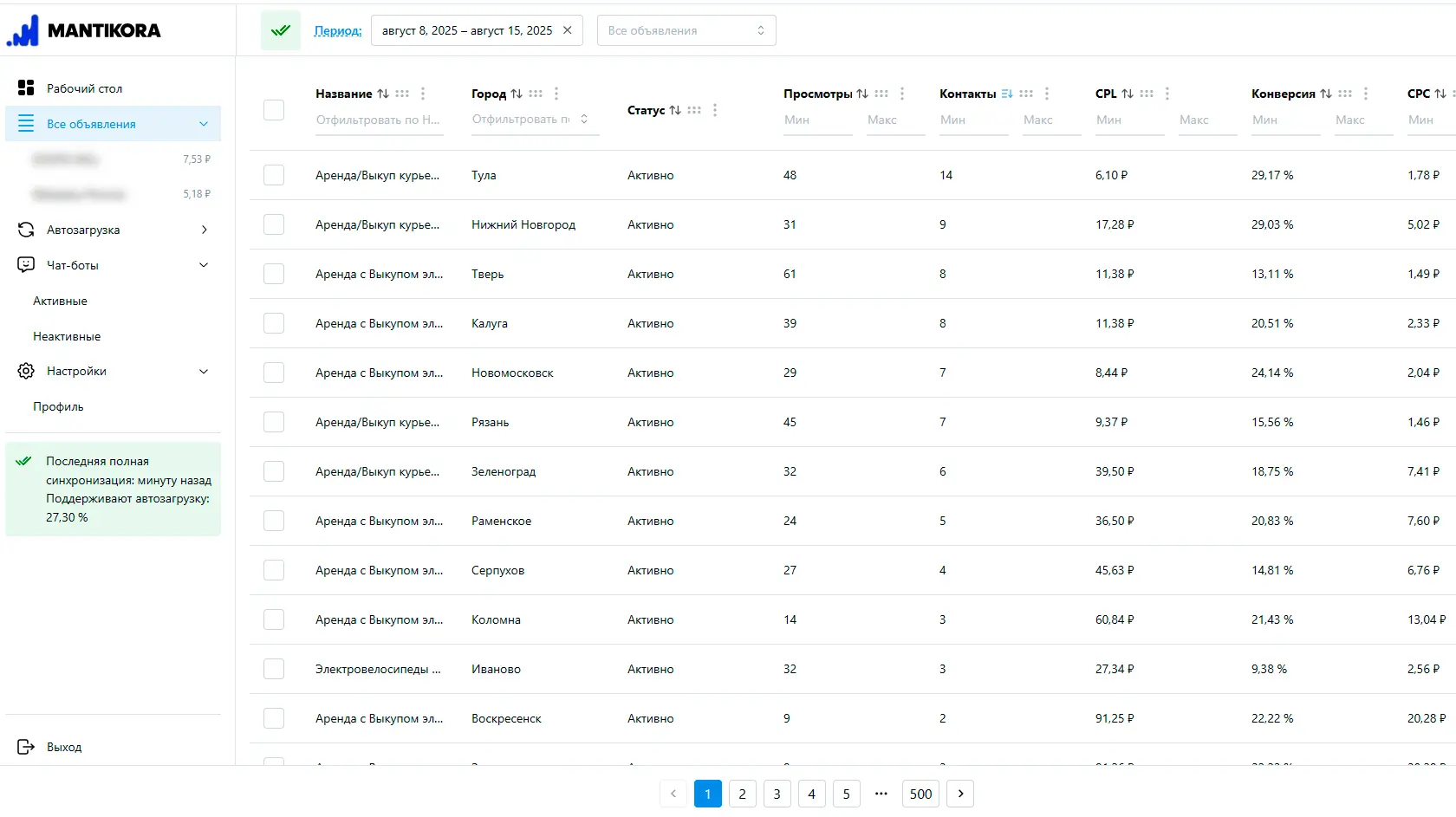Sort table by Название column
The height and width of the screenshot is (817, 1456).
click(x=383, y=94)
